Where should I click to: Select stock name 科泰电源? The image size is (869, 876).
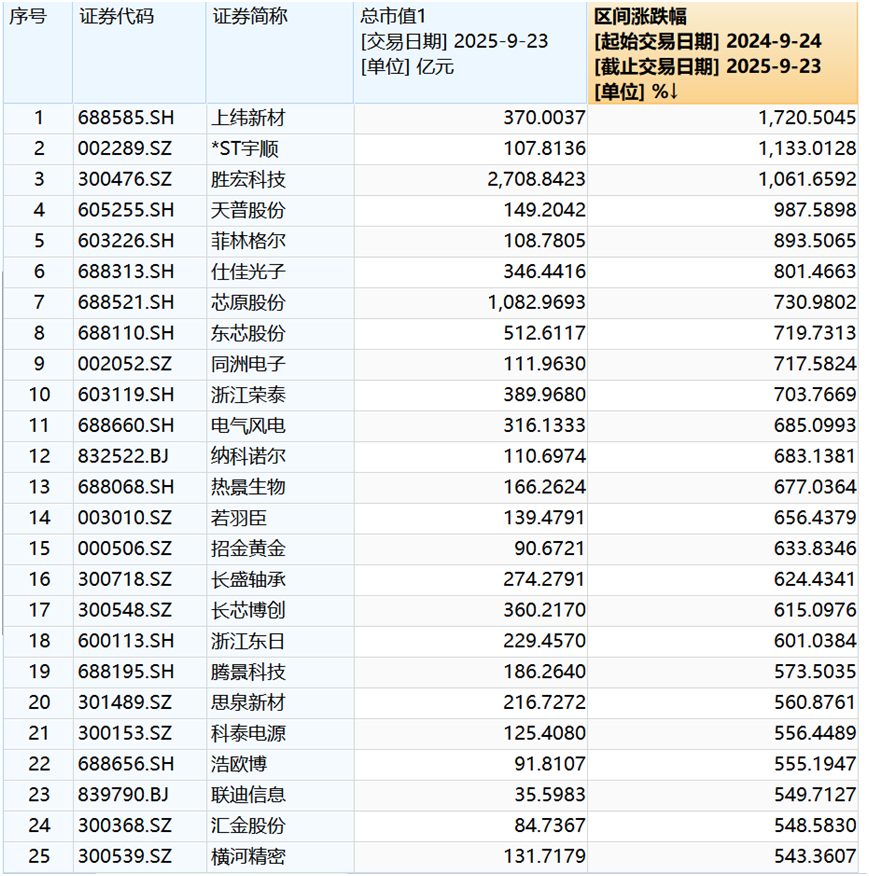point(248,733)
